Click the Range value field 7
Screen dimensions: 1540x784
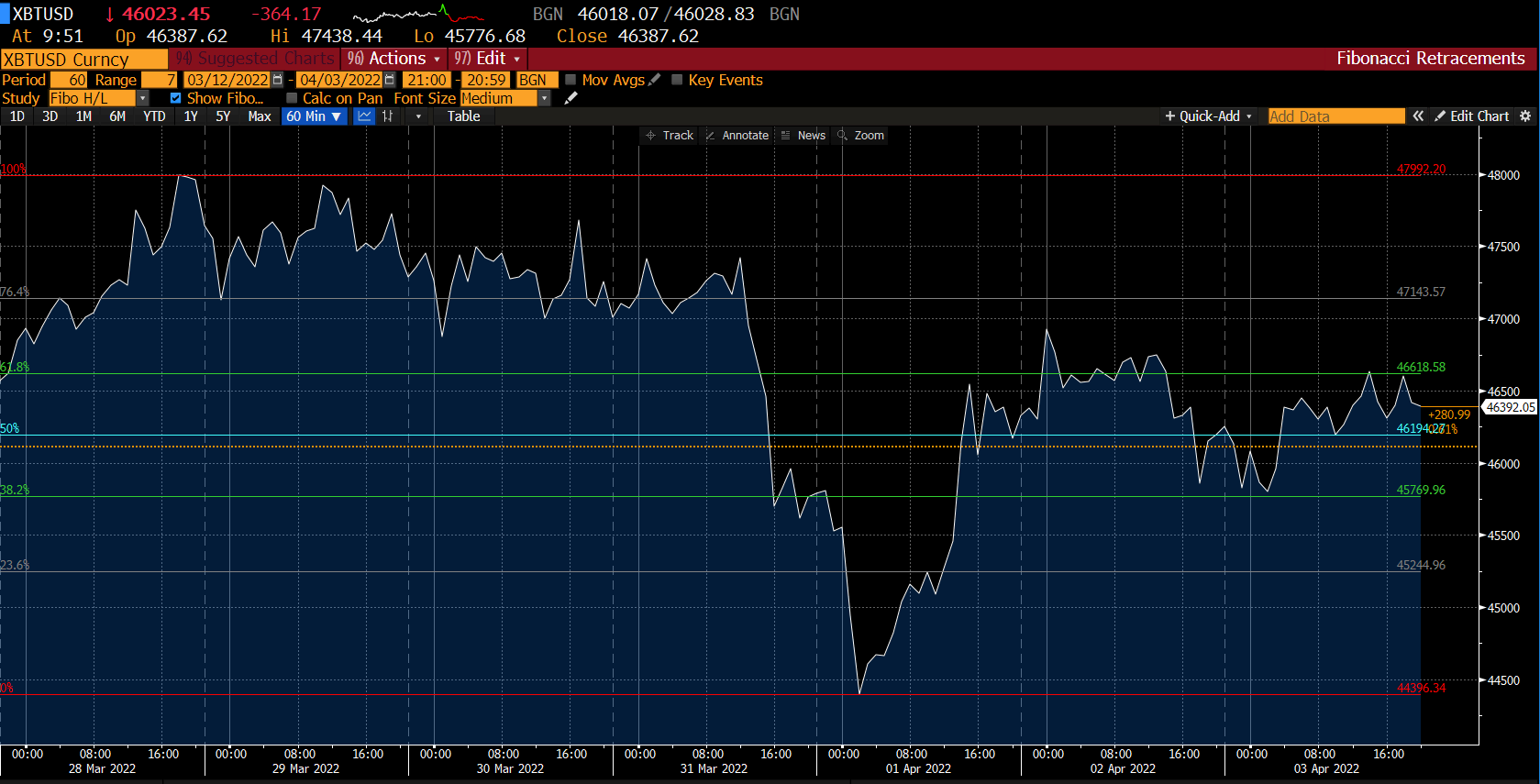159,80
